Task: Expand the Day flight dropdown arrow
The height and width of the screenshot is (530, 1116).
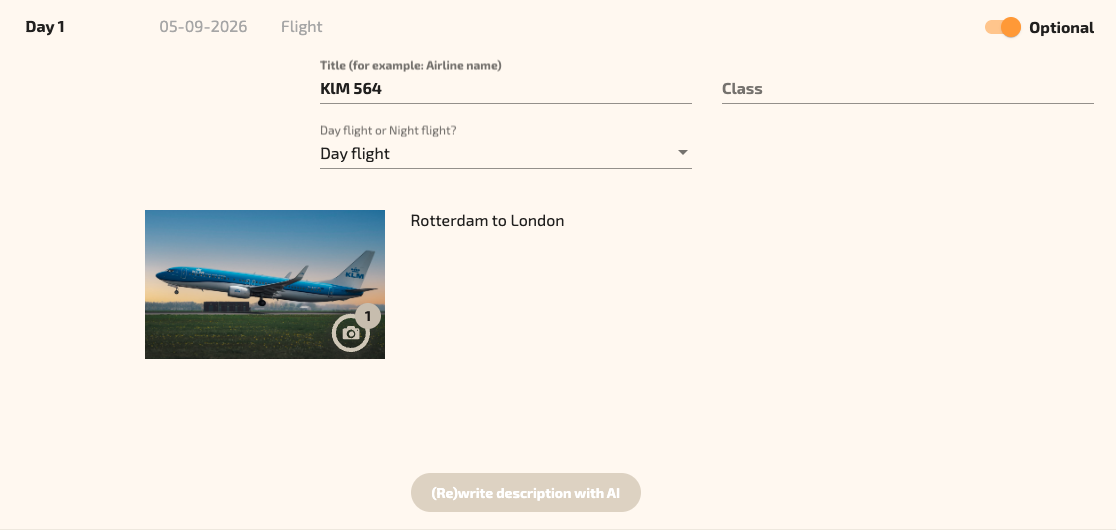Action: (x=683, y=153)
